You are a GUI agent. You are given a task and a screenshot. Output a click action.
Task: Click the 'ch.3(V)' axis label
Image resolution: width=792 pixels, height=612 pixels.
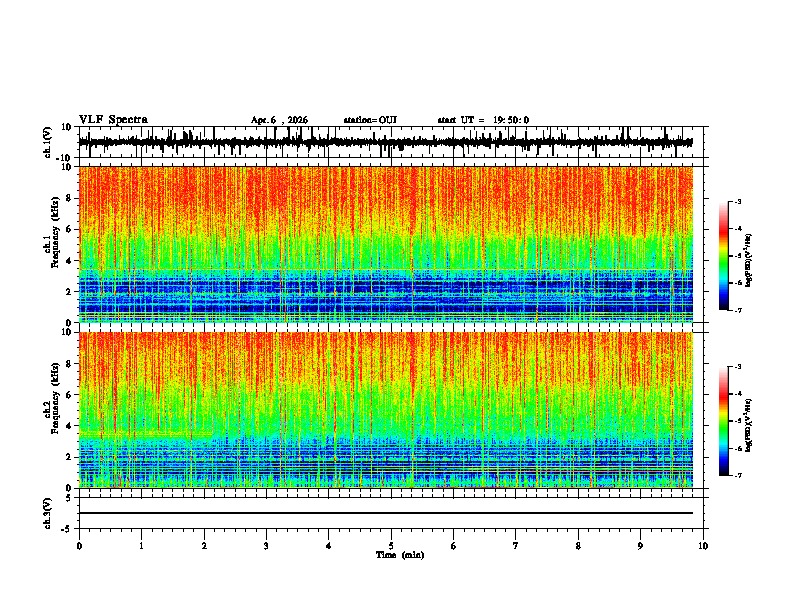pyautogui.click(x=47, y=513)
